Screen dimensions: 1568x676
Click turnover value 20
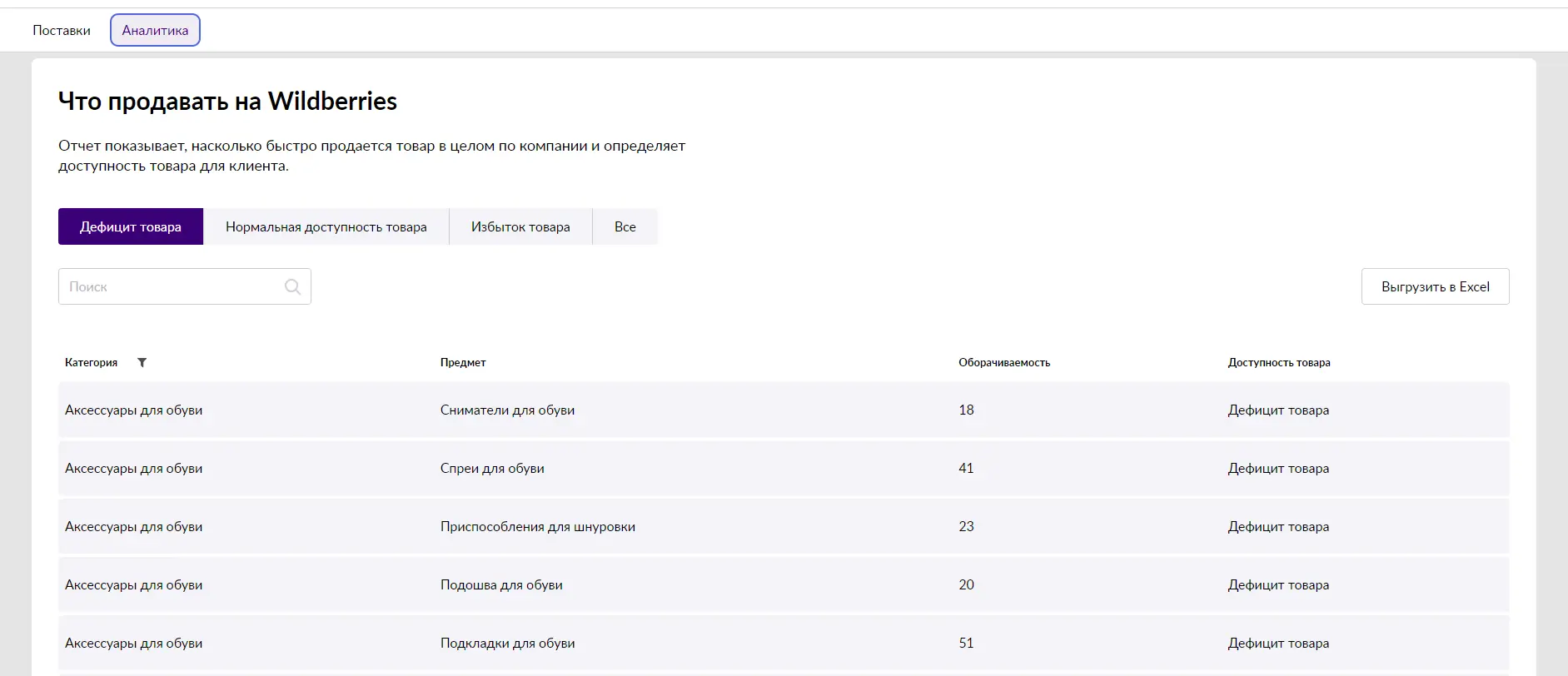[966, 584]
